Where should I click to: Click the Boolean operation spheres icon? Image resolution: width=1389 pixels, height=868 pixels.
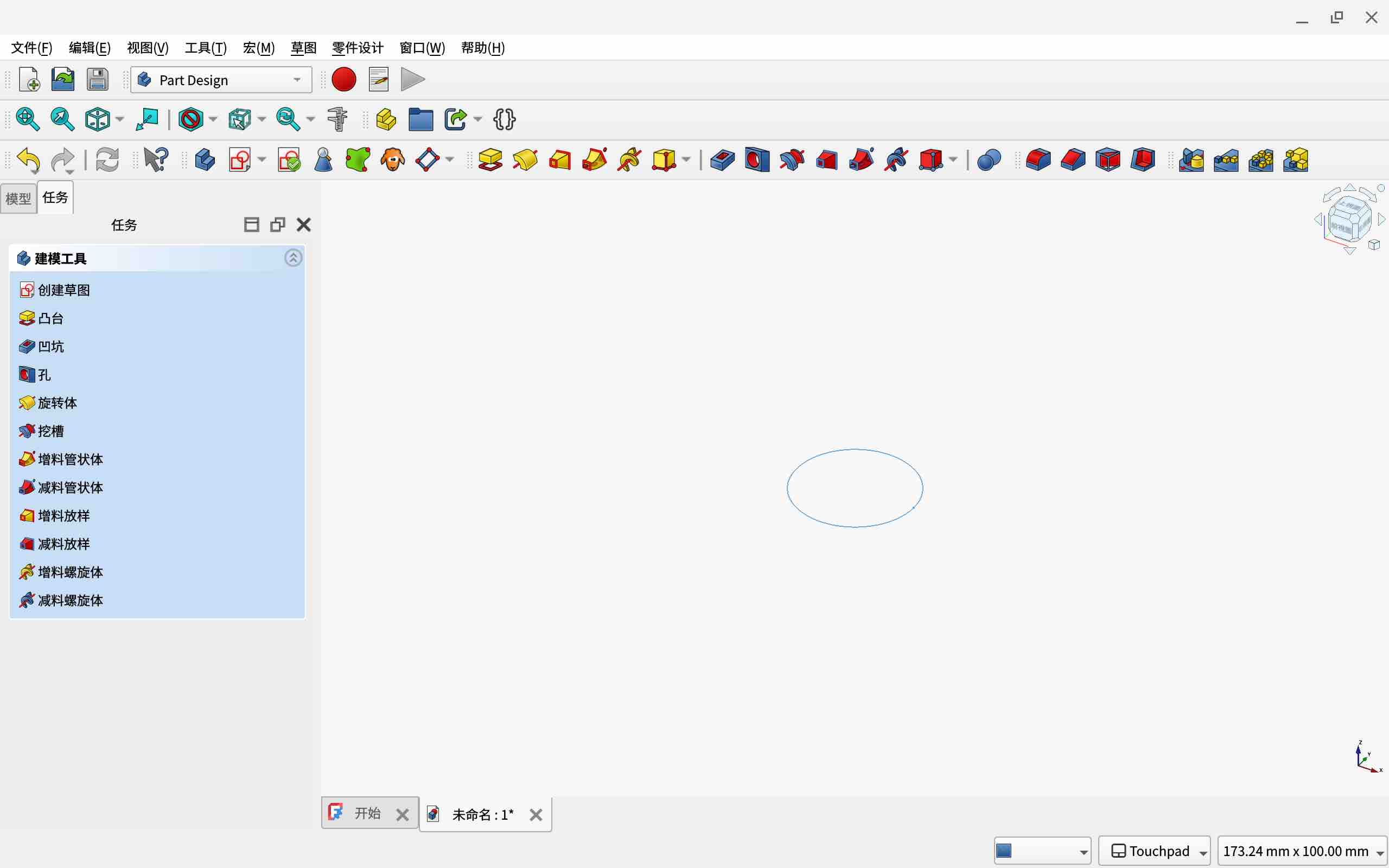(x=989, y=159)
